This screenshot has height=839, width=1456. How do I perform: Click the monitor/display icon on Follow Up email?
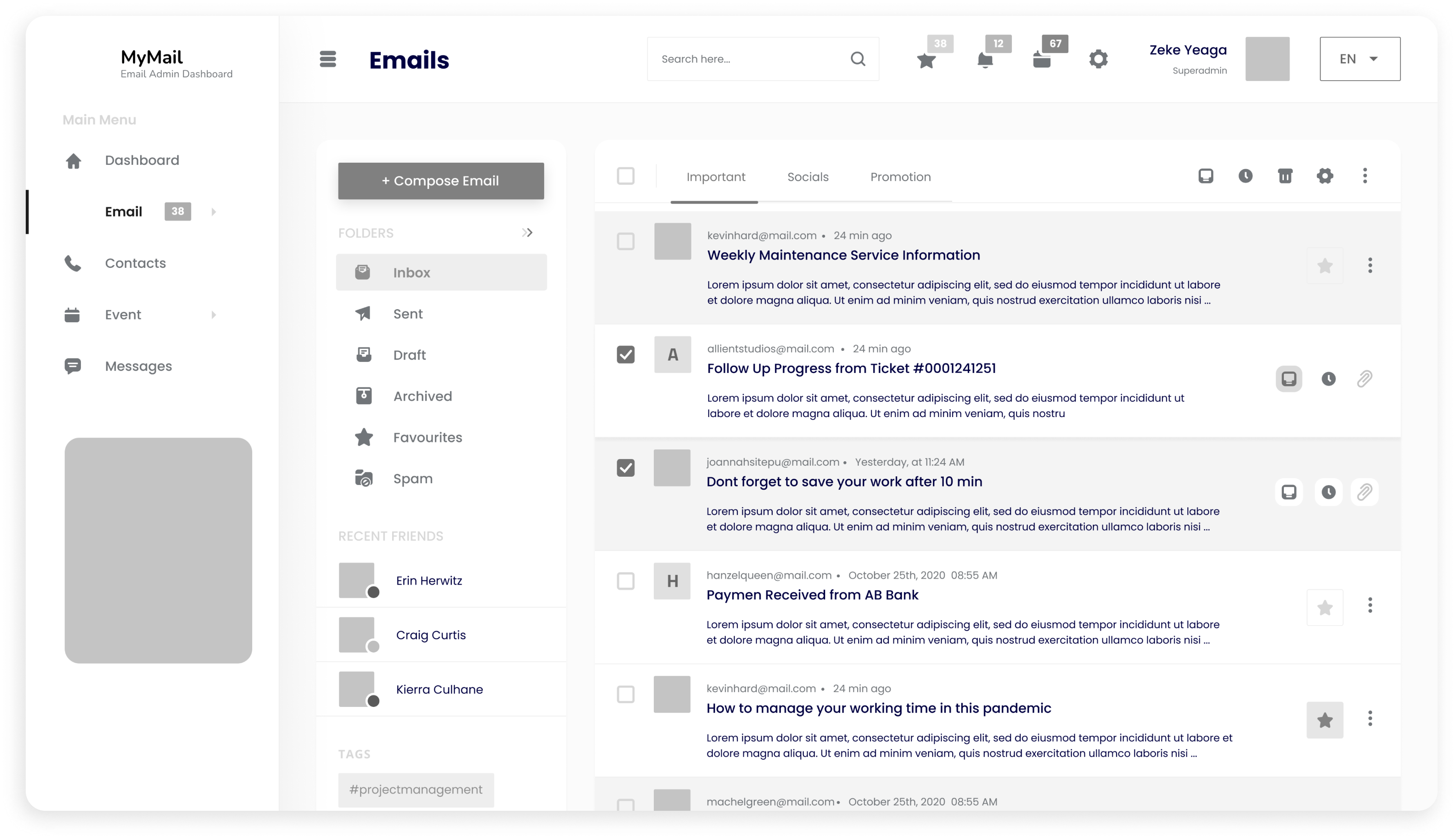click(1289, 378)
